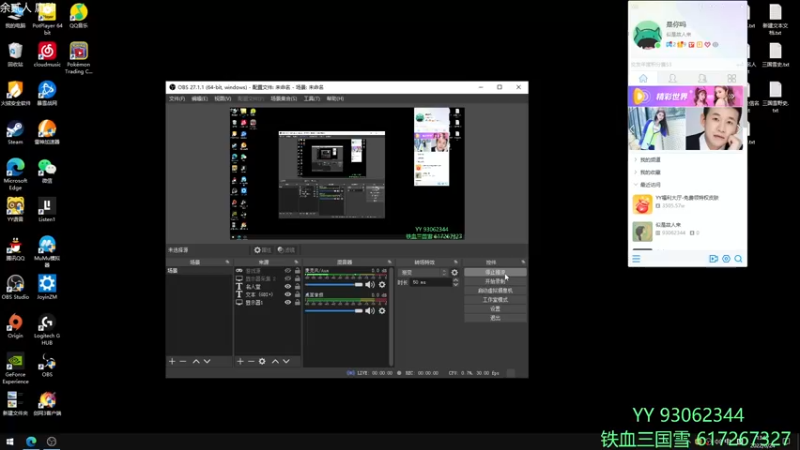
Task: Mute the desktop audio speaker icon
Action: pyautogui.click(x=370, y=311)
